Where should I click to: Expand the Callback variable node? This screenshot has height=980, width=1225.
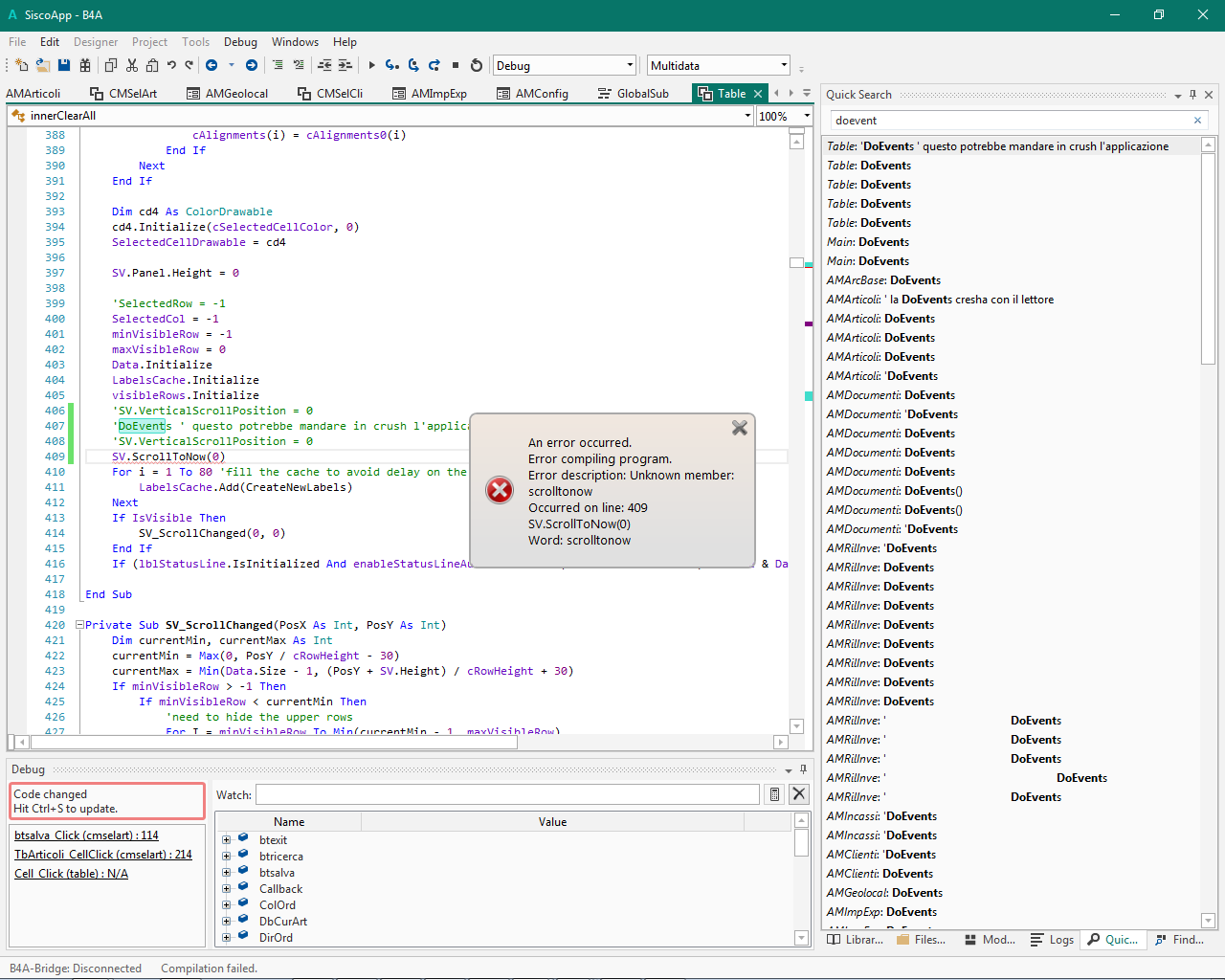227,889
